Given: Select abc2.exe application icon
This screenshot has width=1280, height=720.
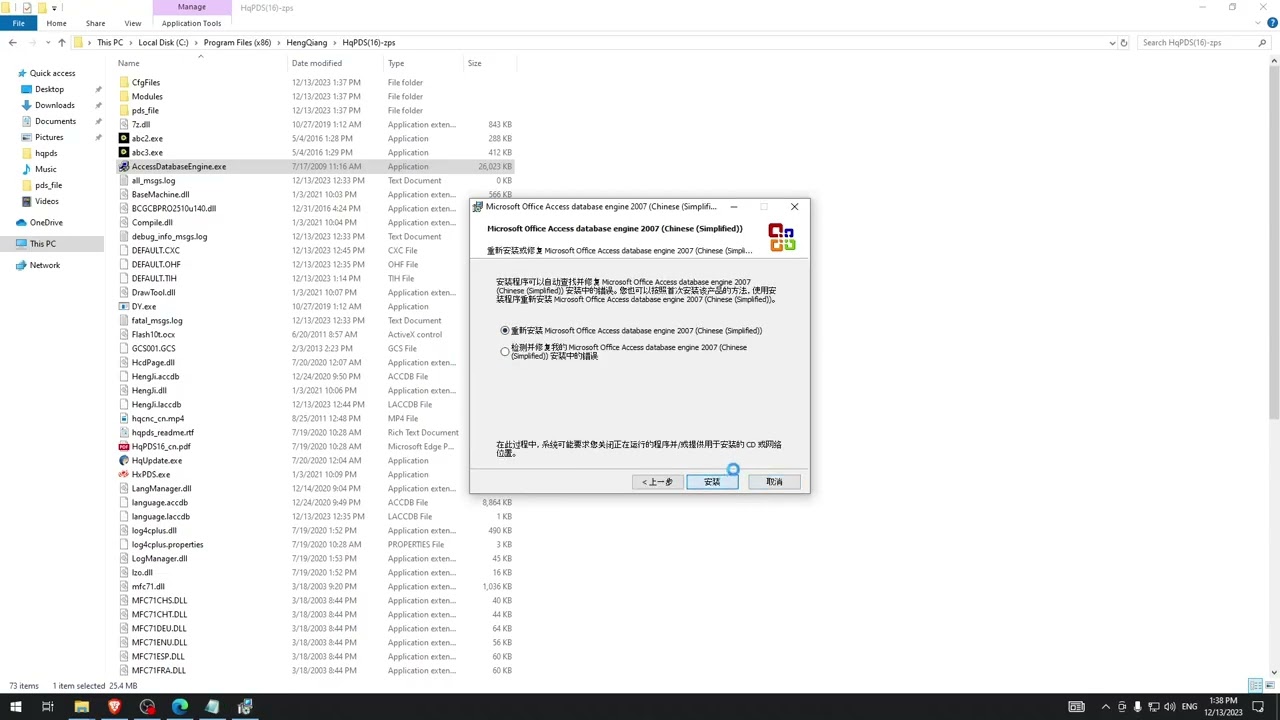Looking at the screenshot, I should [x=124, y=138].
